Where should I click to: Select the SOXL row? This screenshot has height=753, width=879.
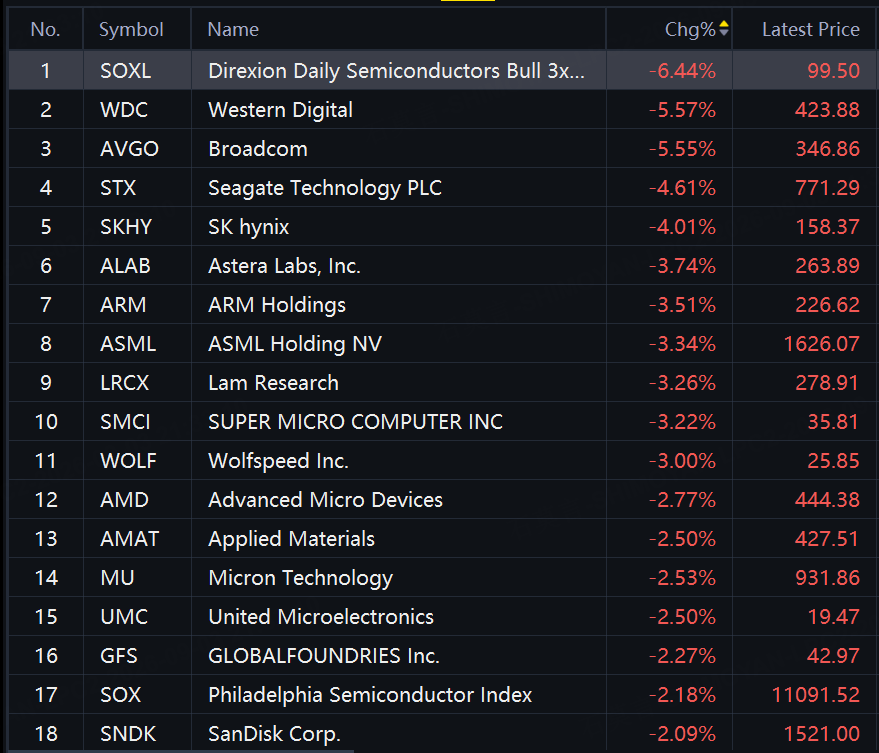click(443, 71)
